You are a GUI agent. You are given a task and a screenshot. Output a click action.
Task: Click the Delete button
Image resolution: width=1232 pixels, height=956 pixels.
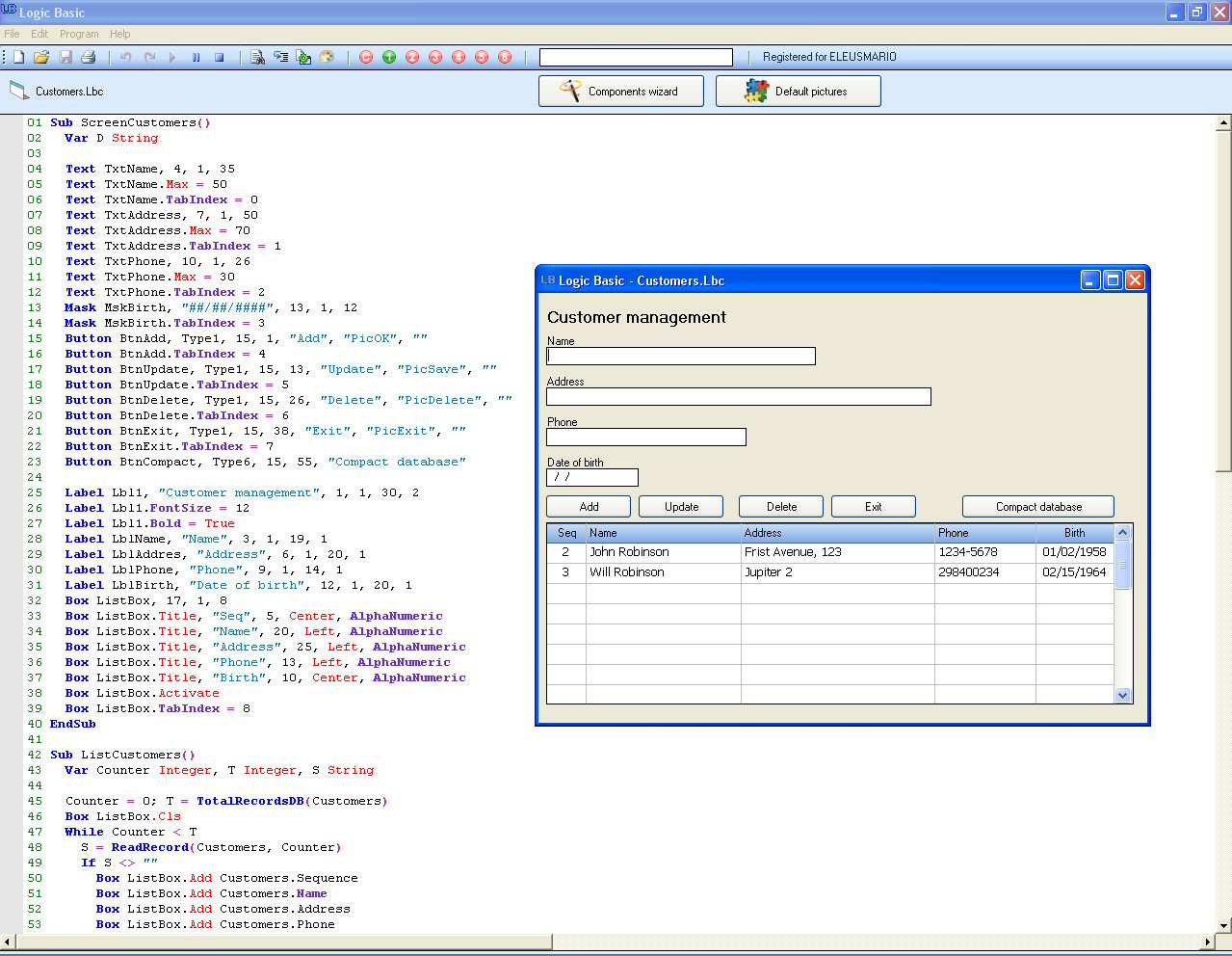[781, 507]
